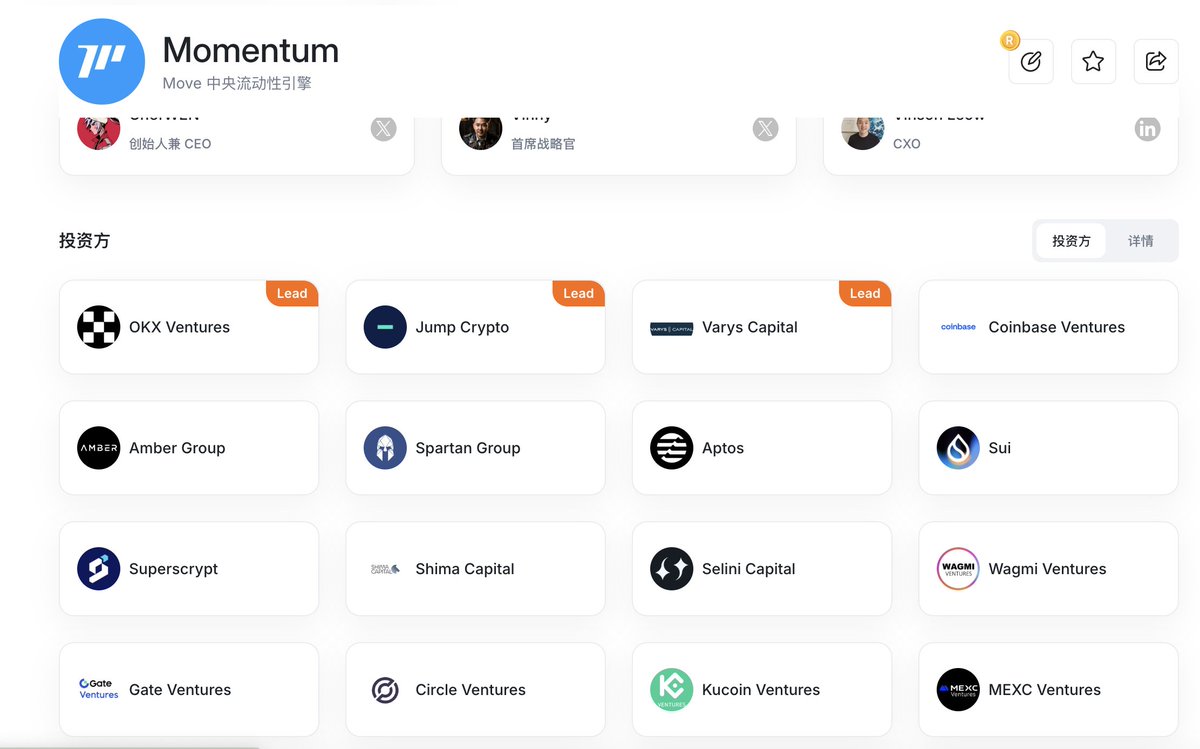Click the Momentum project logo
This screenshot has width=1200, height=749.
[x=102, y=62]
